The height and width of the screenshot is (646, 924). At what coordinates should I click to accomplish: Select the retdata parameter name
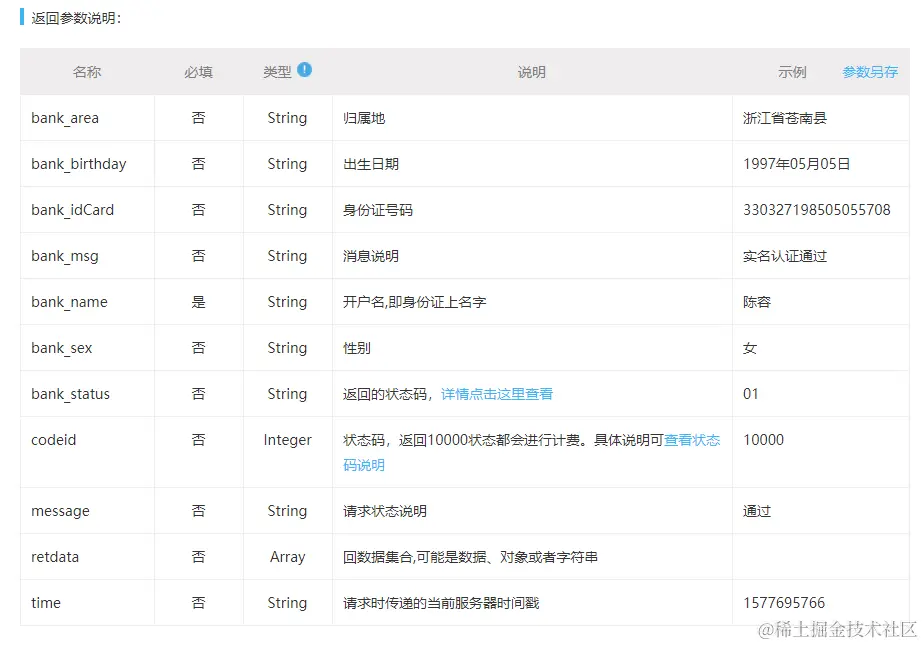[55, 557]
